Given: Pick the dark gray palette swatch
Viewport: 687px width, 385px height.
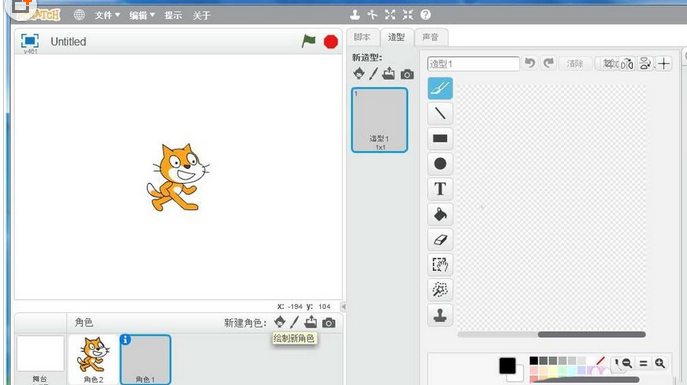Looking at the screenshot, I should pos(543,360).
